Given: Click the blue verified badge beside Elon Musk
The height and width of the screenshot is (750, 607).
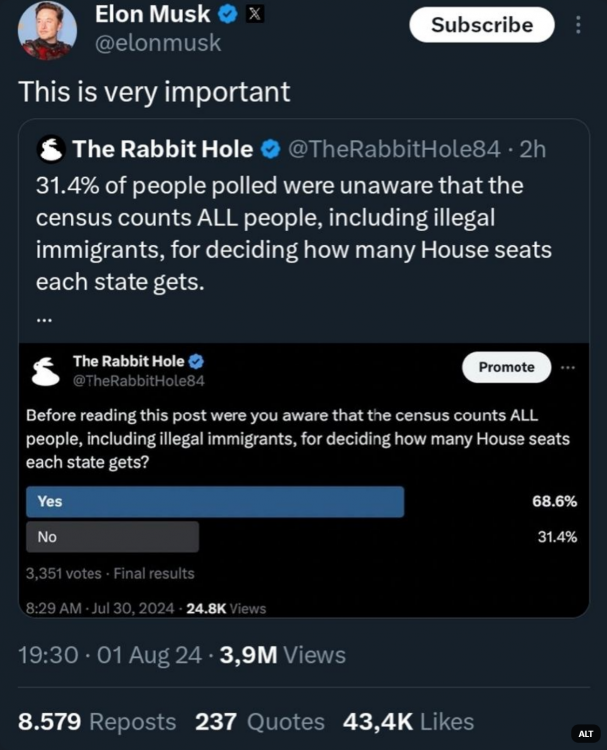Looking at the screenshot, I should click(x=228, y=15).
